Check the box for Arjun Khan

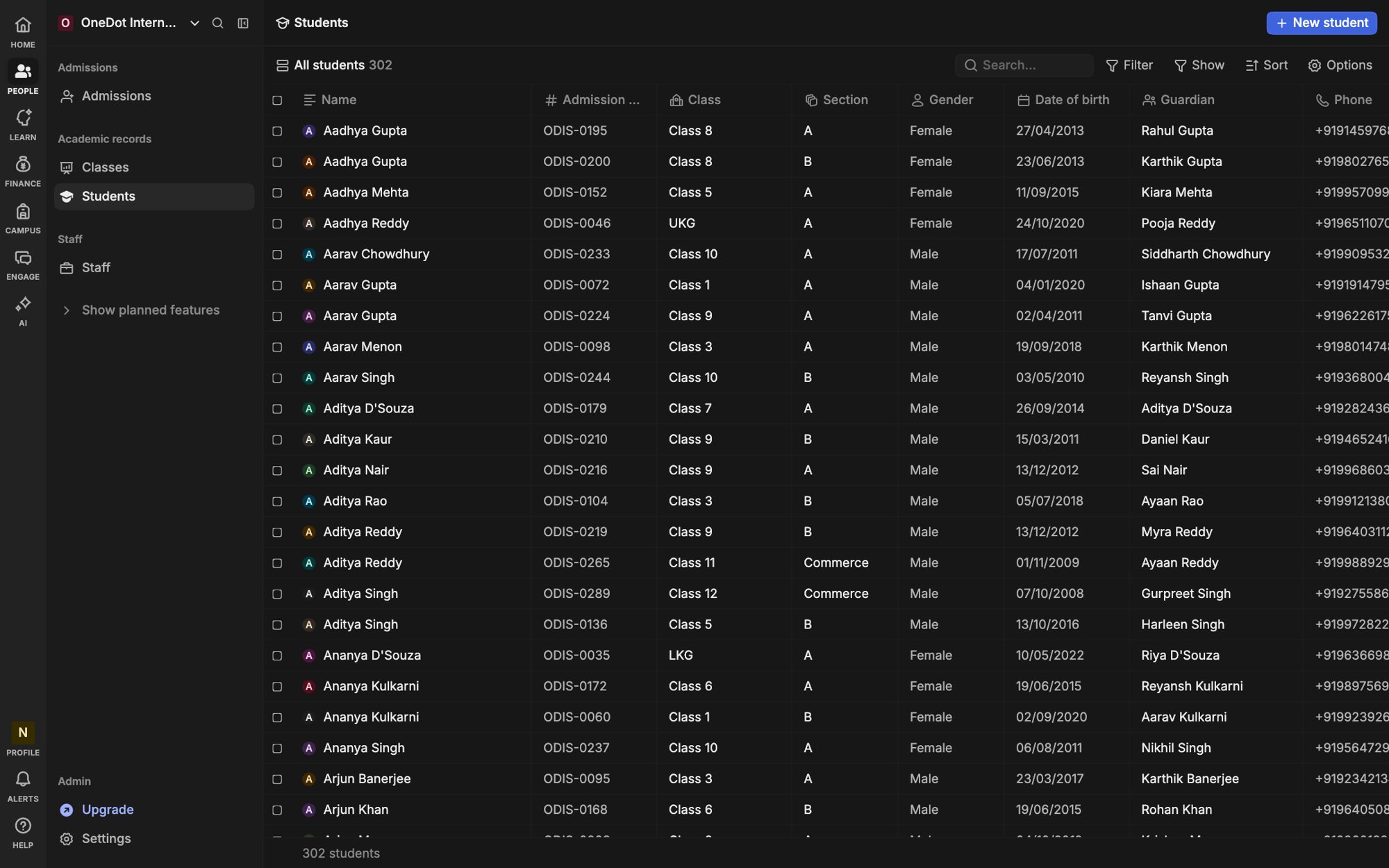click(277, 810)
